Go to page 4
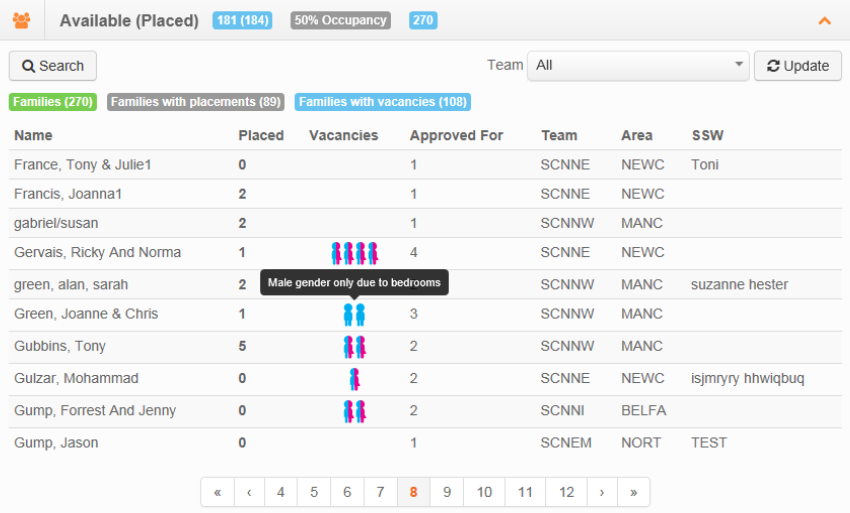The width and height of the screenshot is (850, 513). point(281,492)
